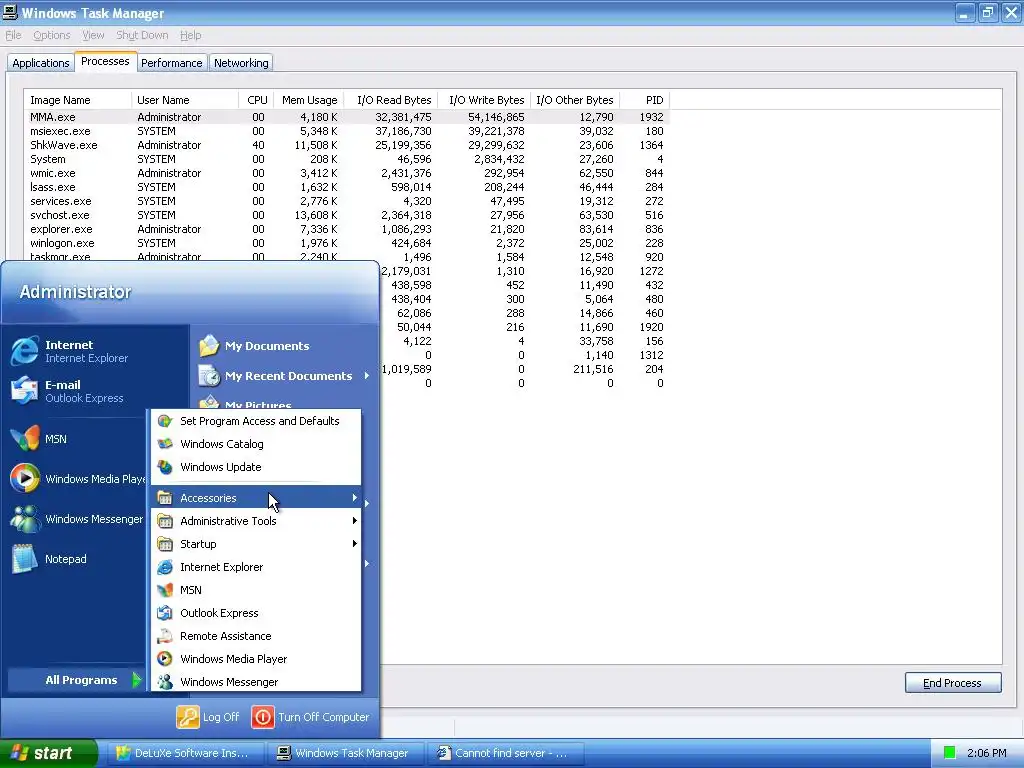Viewport: 1024px width, 768px height.
Task: Select the Processes tab
Action: [105, 61]
